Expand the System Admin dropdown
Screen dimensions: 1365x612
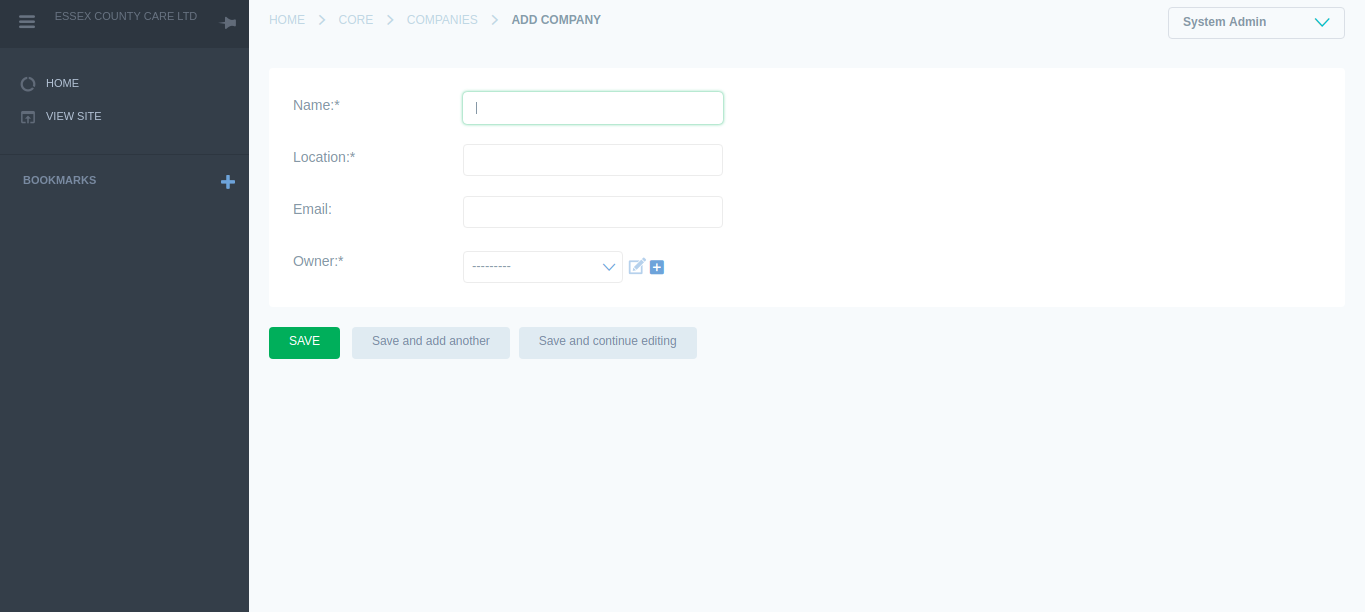tap(1256, 23)
